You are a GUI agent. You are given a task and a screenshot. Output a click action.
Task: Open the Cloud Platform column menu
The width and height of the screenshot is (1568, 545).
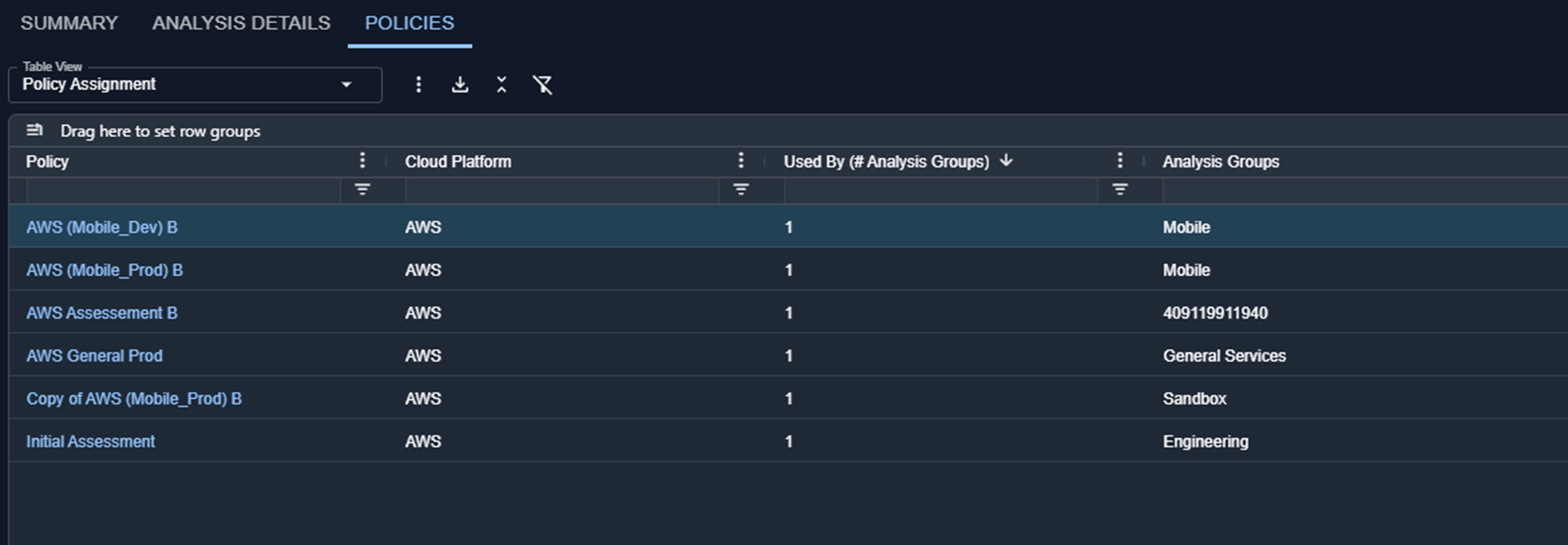(741, 161)
